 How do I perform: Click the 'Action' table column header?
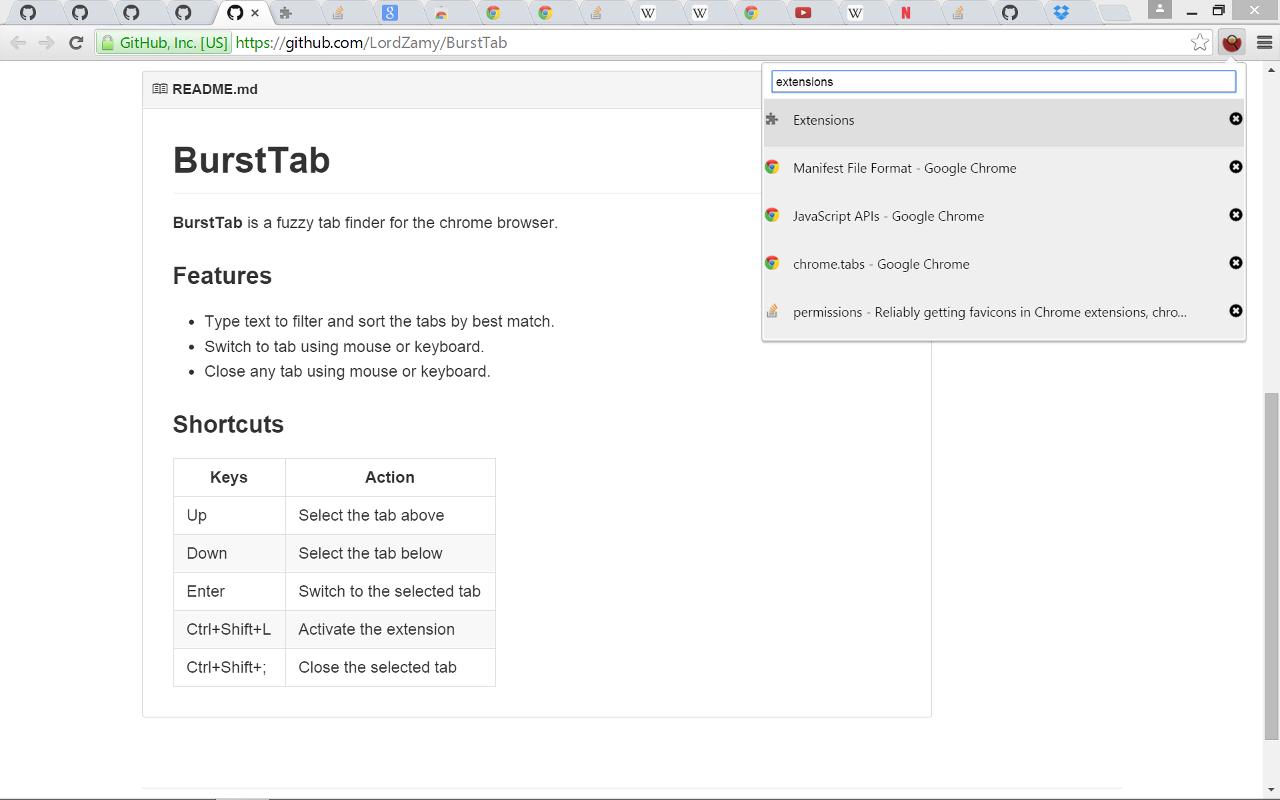(x=390, y=477)
